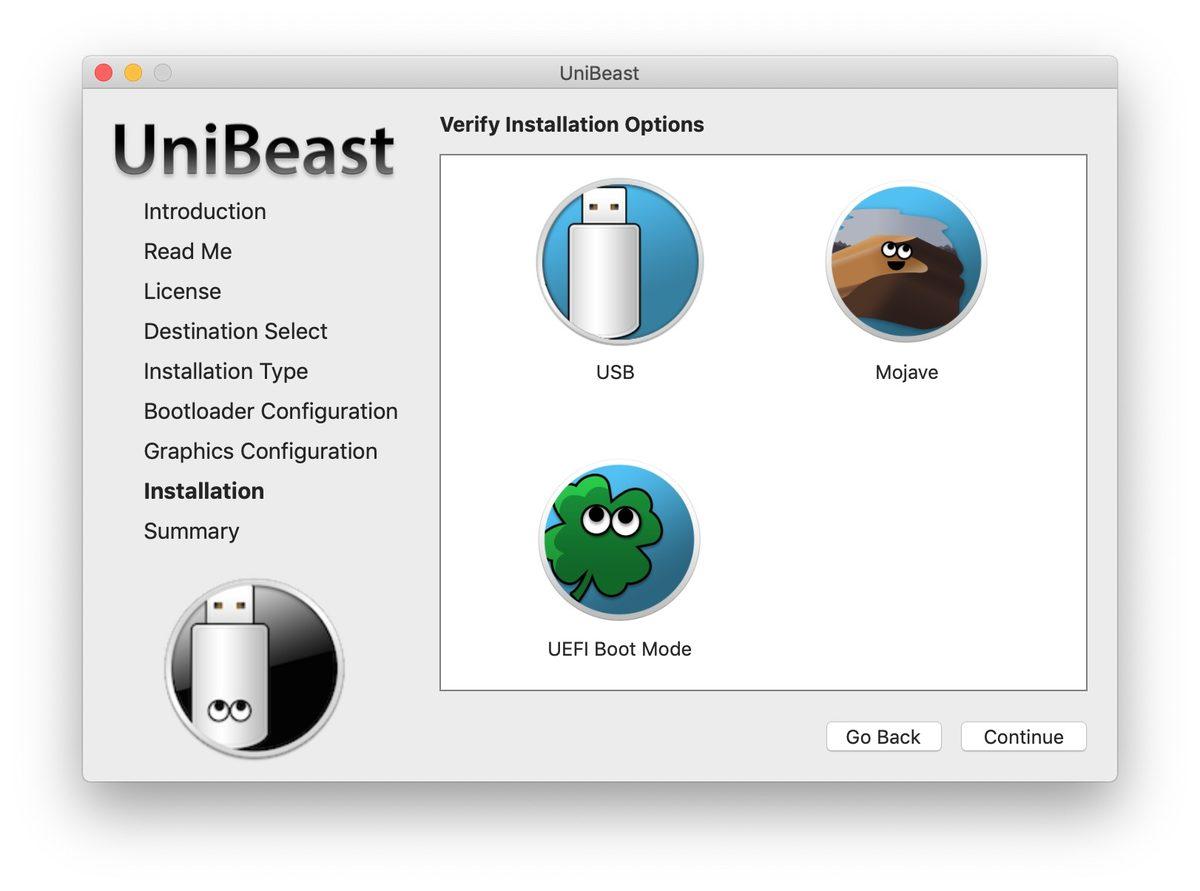Open the Graphics Configuration step
1200x891 pixels.
[261, 452]
